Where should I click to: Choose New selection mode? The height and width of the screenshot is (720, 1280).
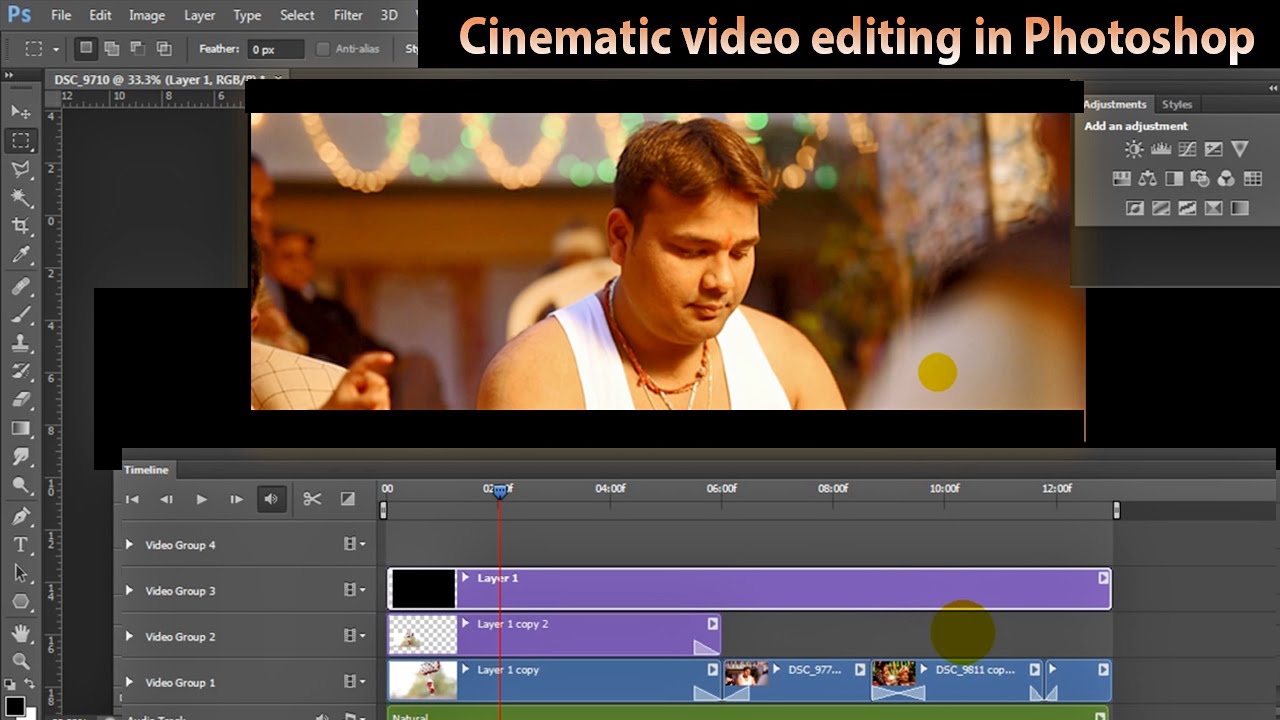[x=86, y=48]
